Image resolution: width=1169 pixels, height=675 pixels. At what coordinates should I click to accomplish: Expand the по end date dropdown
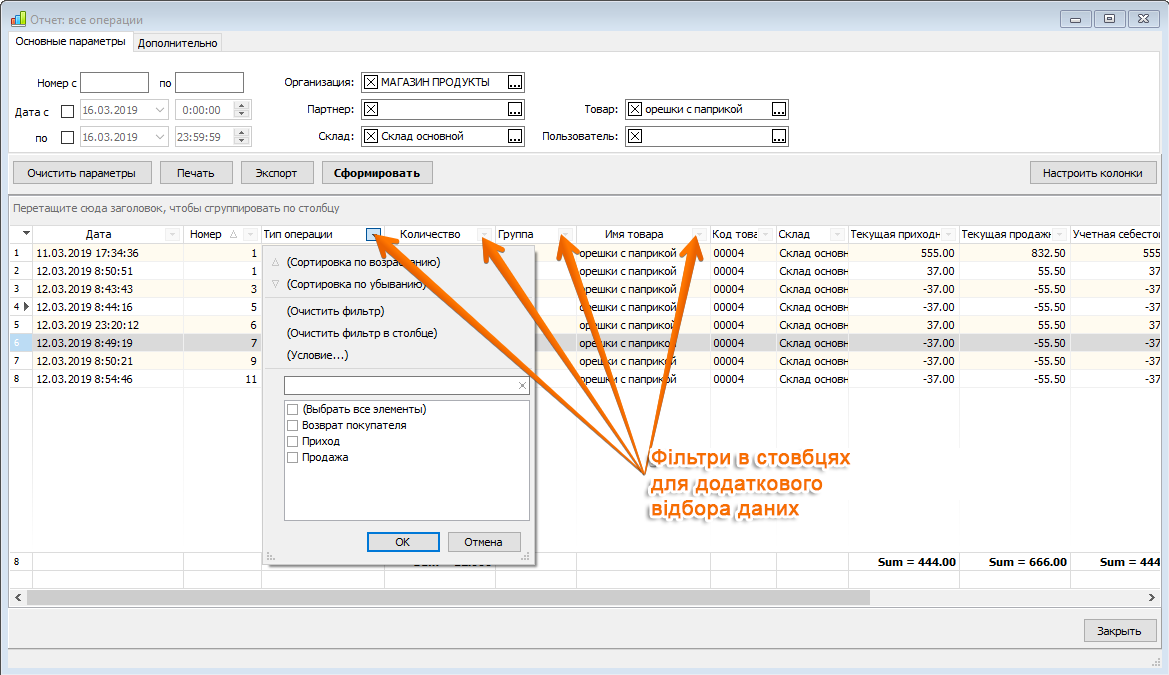click(160, 136)
